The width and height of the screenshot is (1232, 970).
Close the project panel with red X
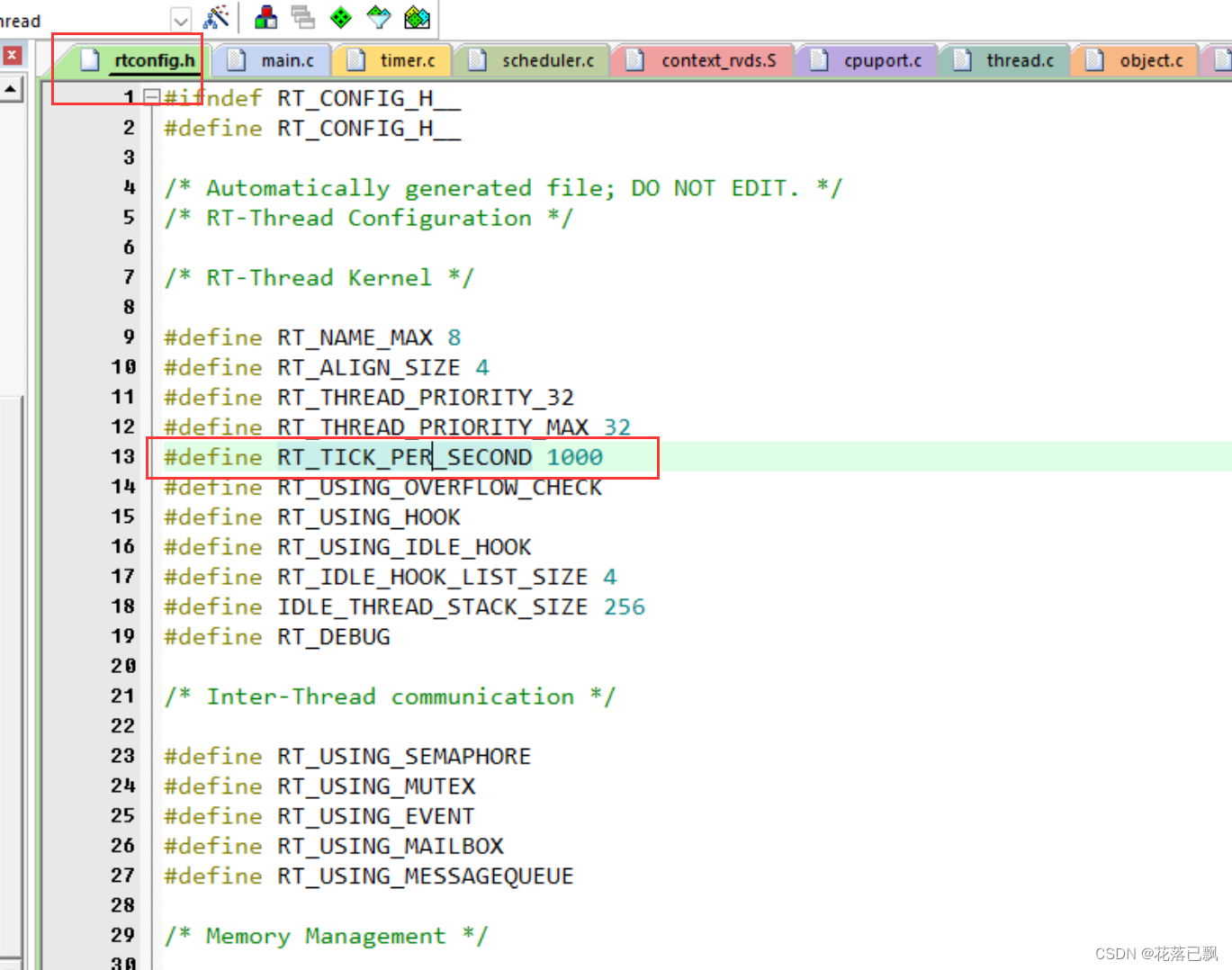pos(12,55)
